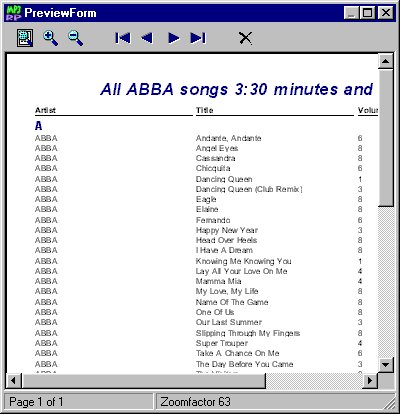Jump to the last page
Image resolution: width=400 pixels, height=414 pixels.
tap(198, 38)
